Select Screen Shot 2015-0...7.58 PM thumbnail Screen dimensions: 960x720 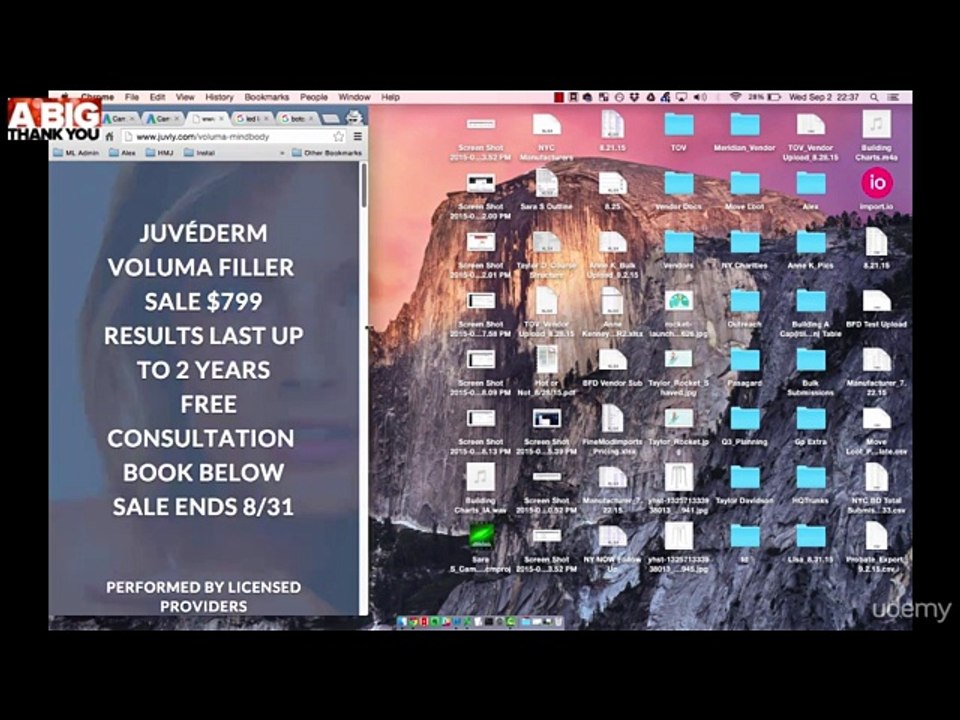481,301
